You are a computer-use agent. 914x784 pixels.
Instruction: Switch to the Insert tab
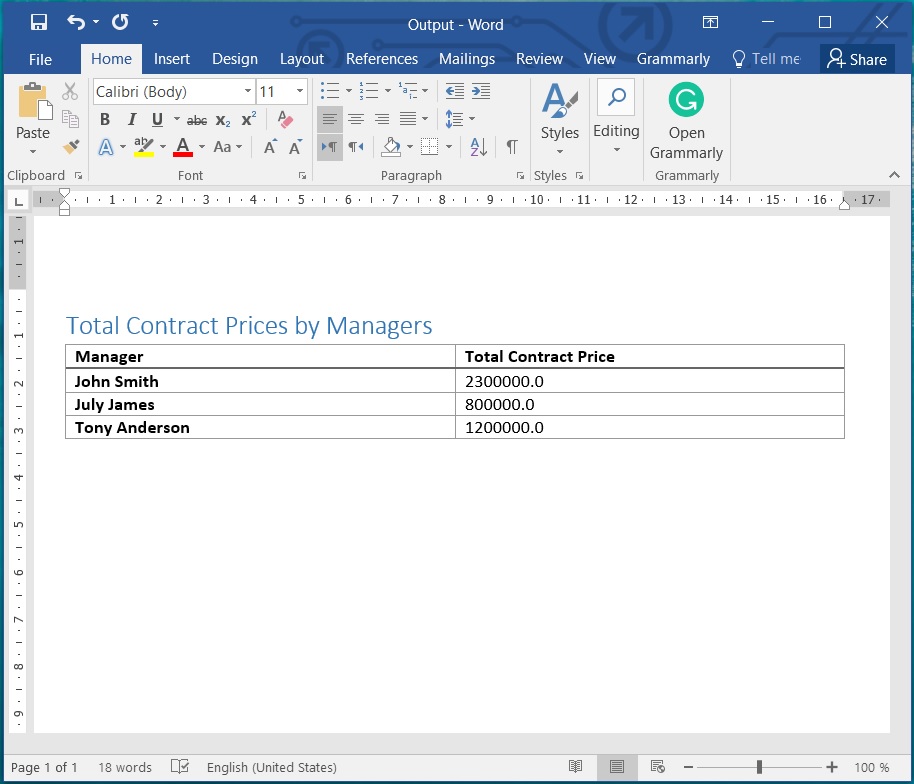pyautogui.click(x=172, y=59)
